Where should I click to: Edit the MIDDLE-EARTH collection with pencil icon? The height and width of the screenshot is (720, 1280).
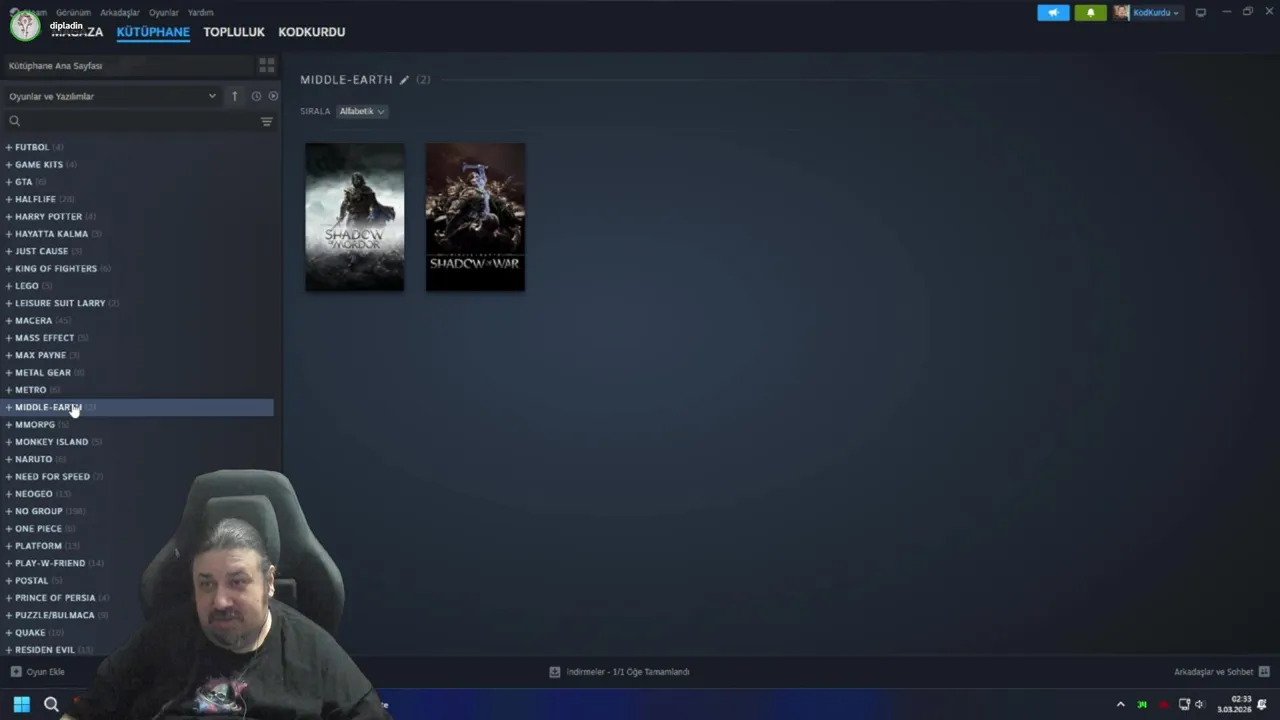pos(404,80)
